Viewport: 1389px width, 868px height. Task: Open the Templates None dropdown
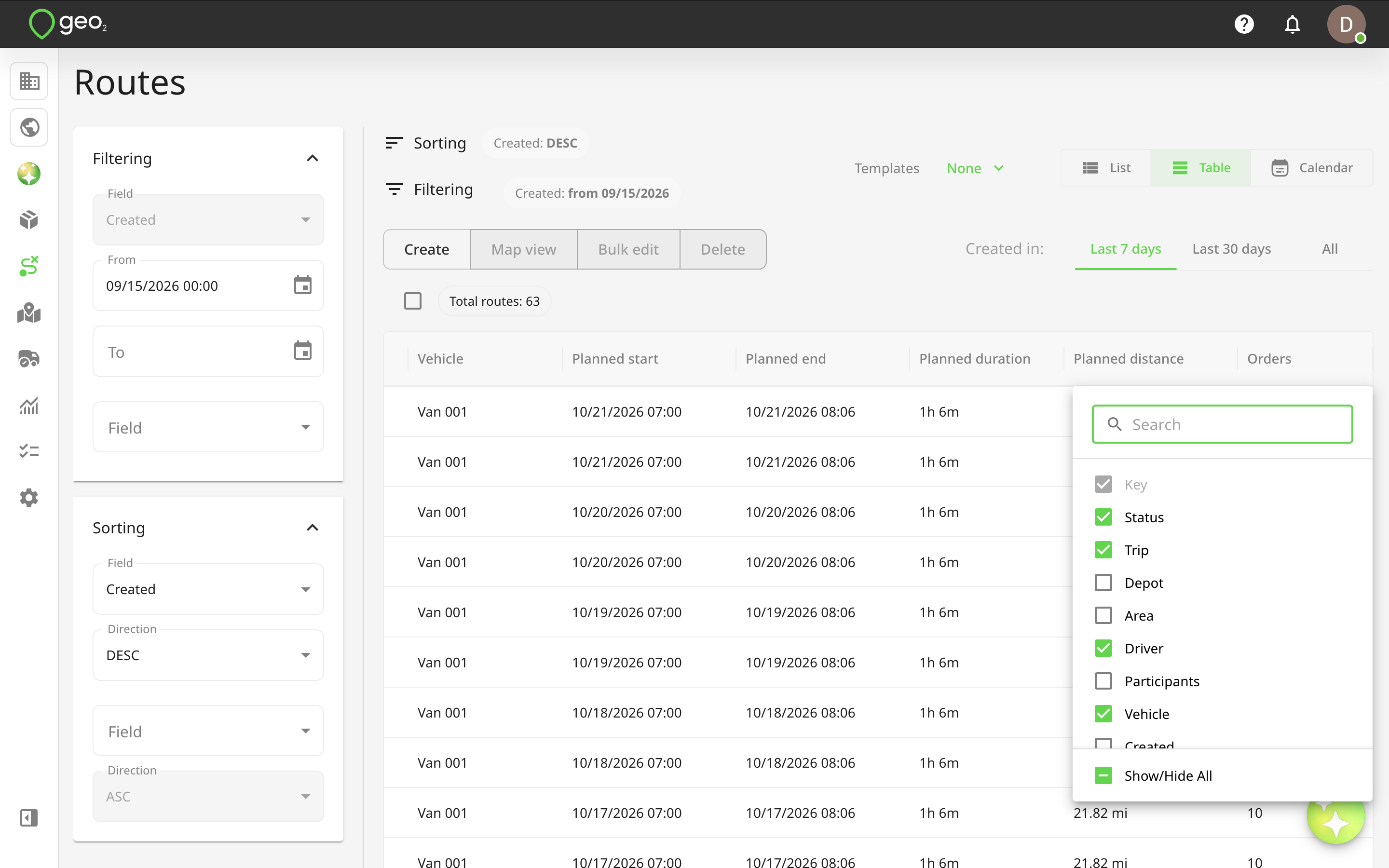[975, 168]
